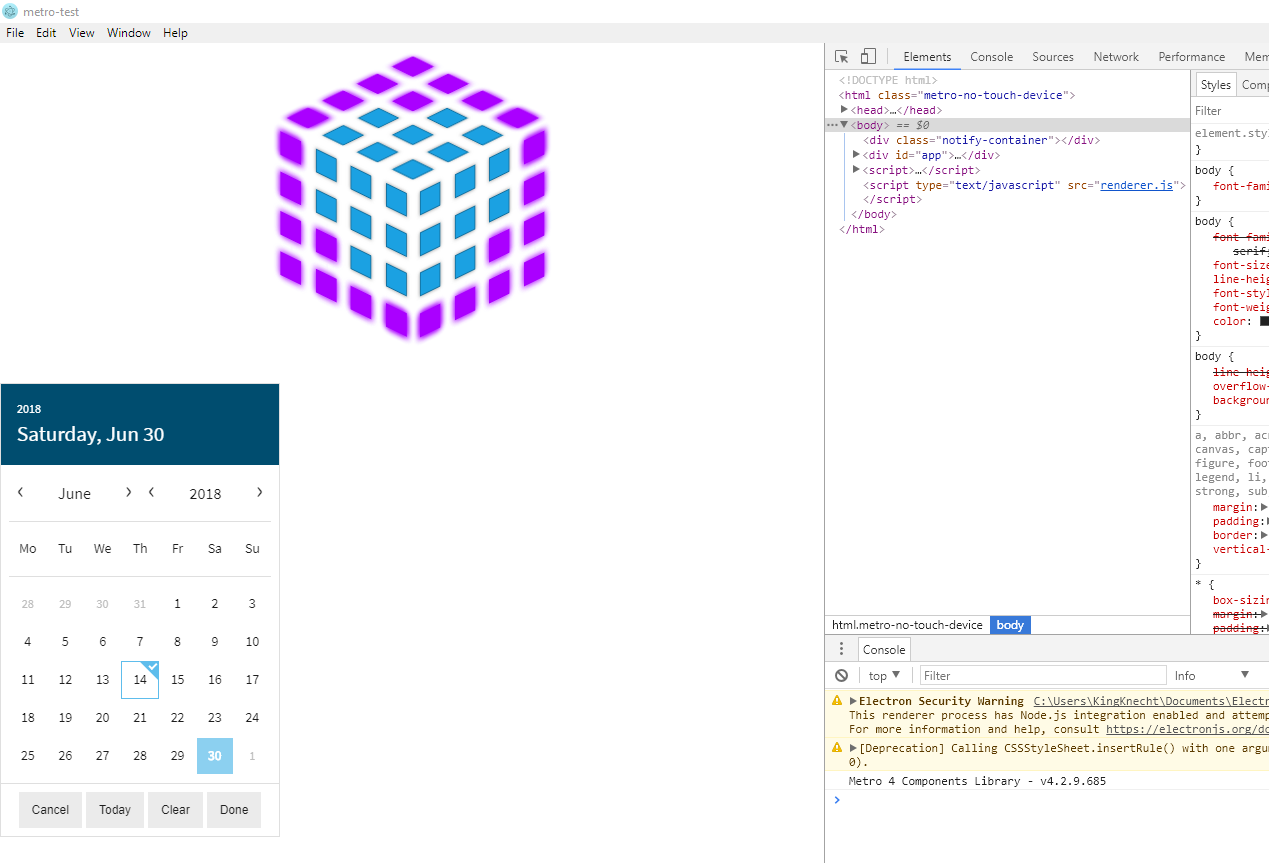The height and width of the screenshot is (863, 1269).
Task: Click the Today button
Action: pyautogui.click(x=114, y=810)
